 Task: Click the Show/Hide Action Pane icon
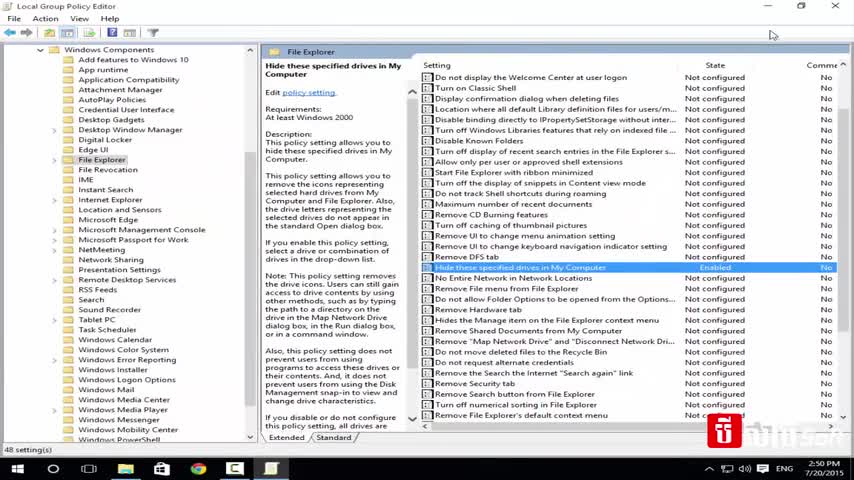(x=130, y=33)
